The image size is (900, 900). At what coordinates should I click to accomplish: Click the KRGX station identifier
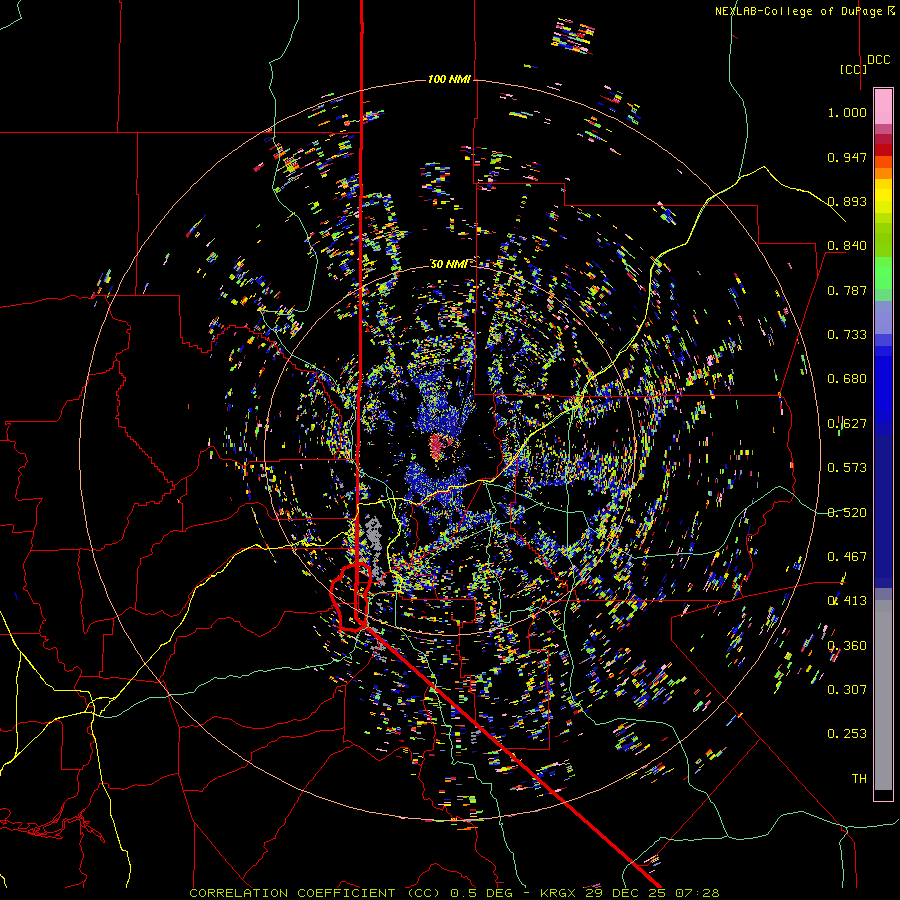(x=558, y=893)
